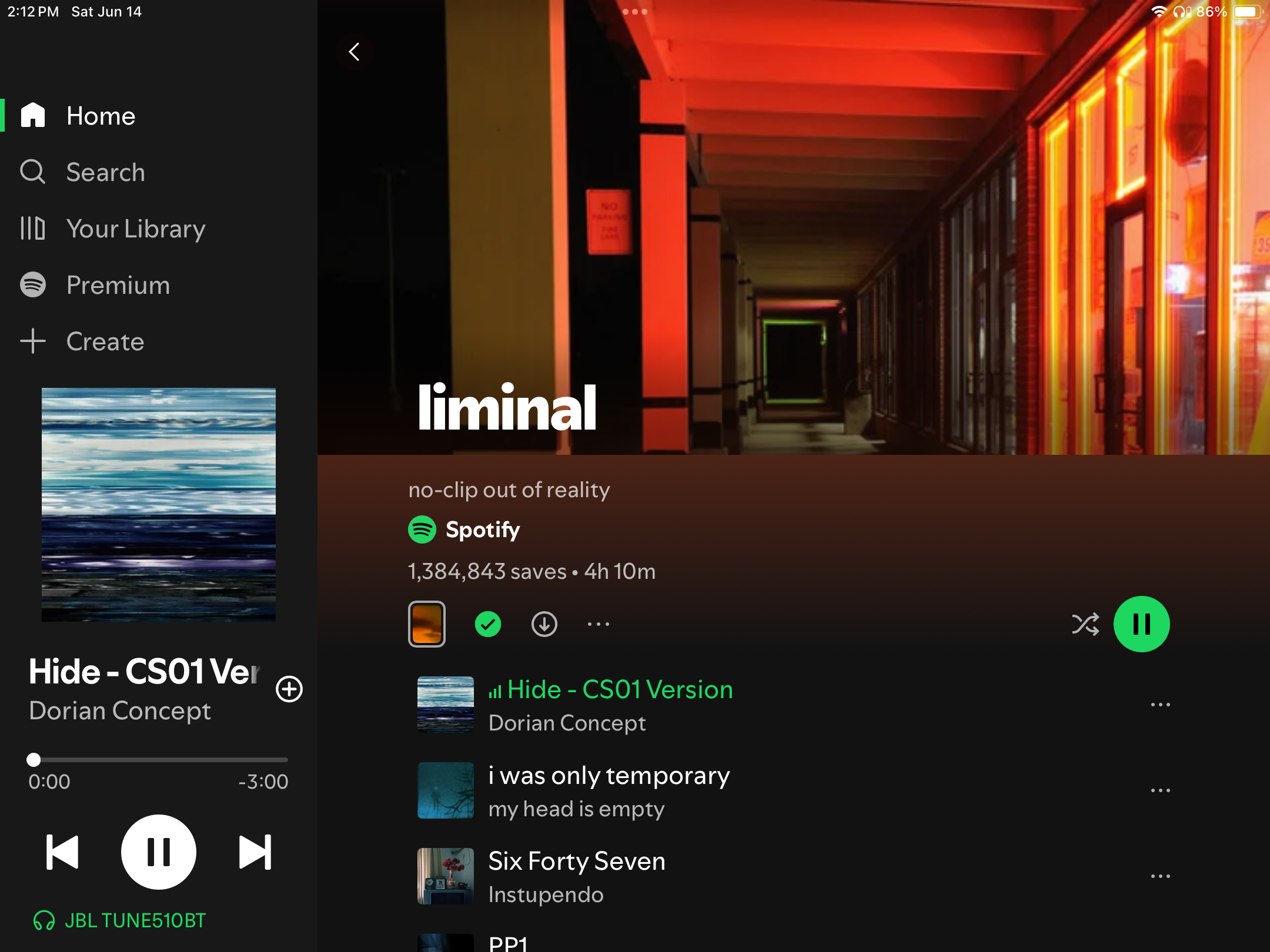Open the Home sidebar item
The width and height of the screenshot is (1270, 952).
click(159, 116)
